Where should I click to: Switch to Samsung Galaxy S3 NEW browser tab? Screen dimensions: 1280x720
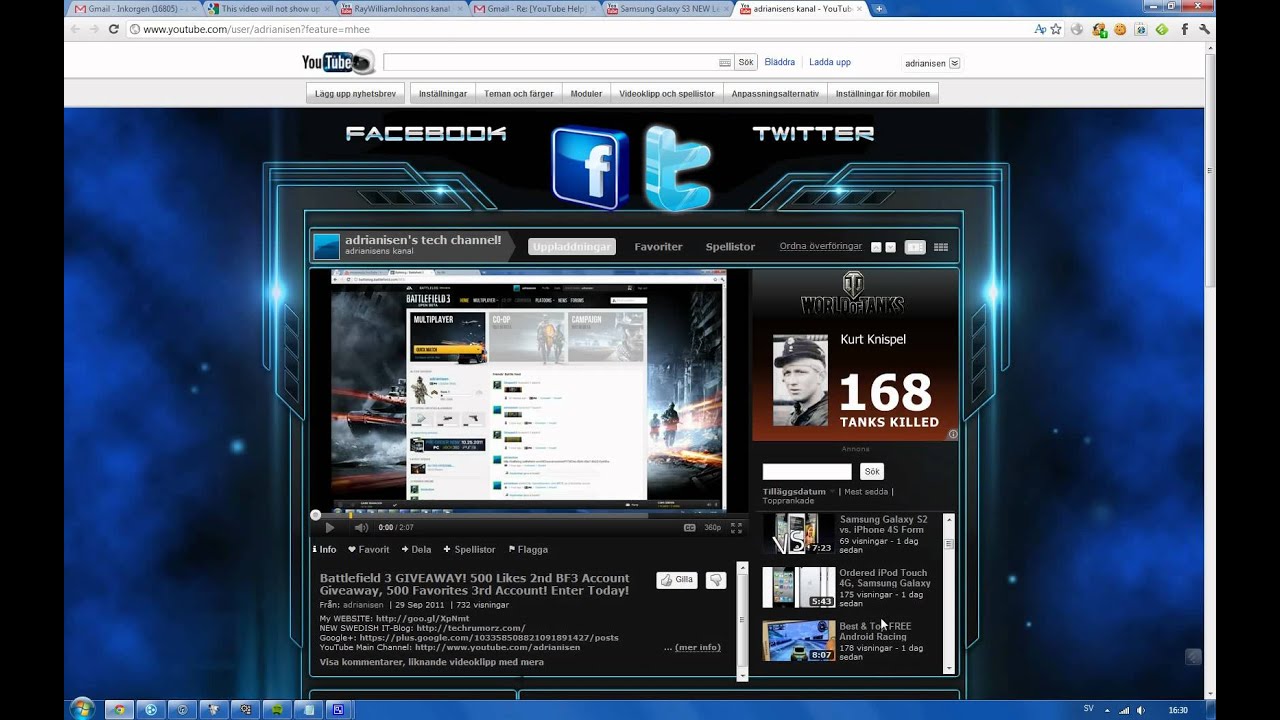[666, 9]
